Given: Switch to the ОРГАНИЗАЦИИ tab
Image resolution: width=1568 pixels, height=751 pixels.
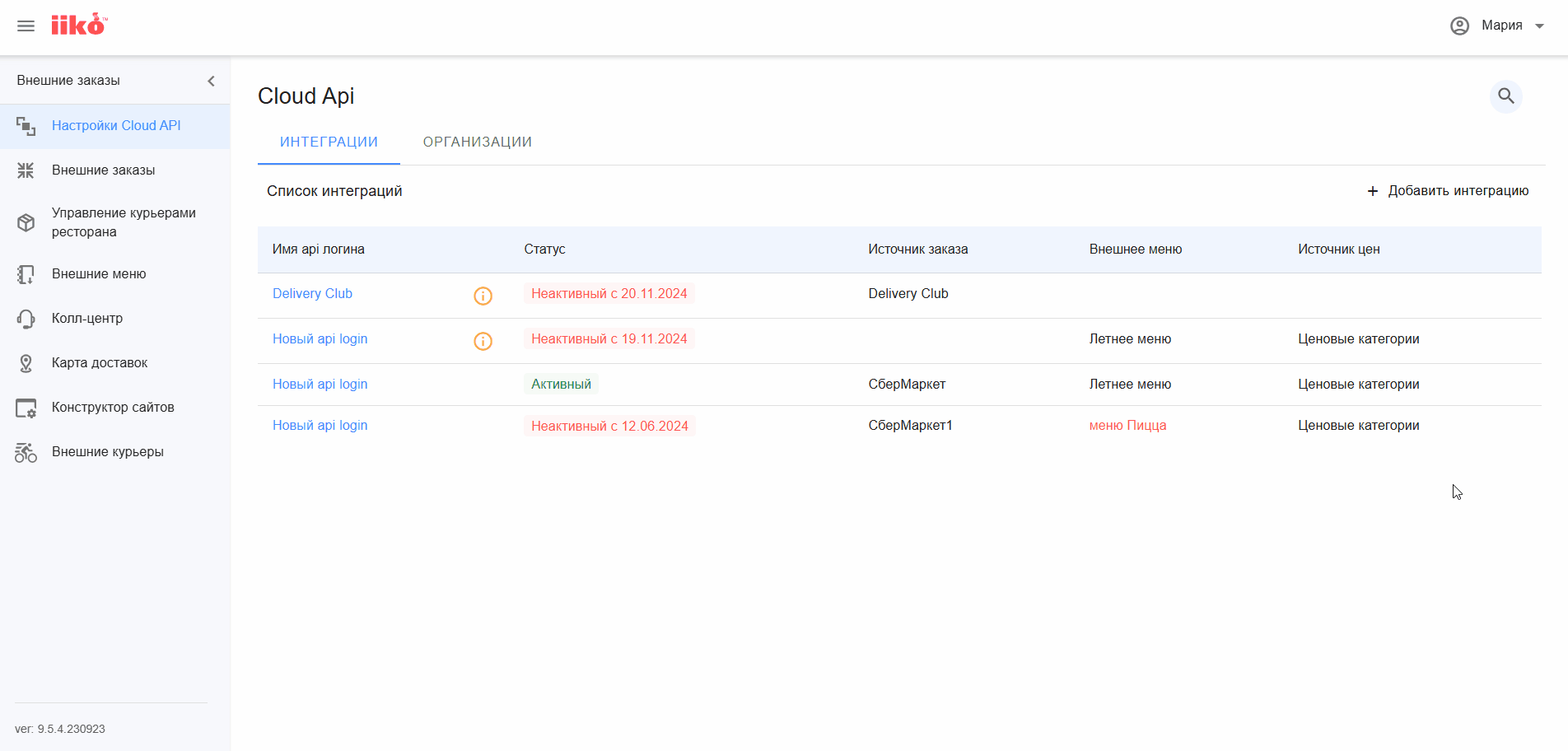Looking at the screenshot, I should point(478,142).
